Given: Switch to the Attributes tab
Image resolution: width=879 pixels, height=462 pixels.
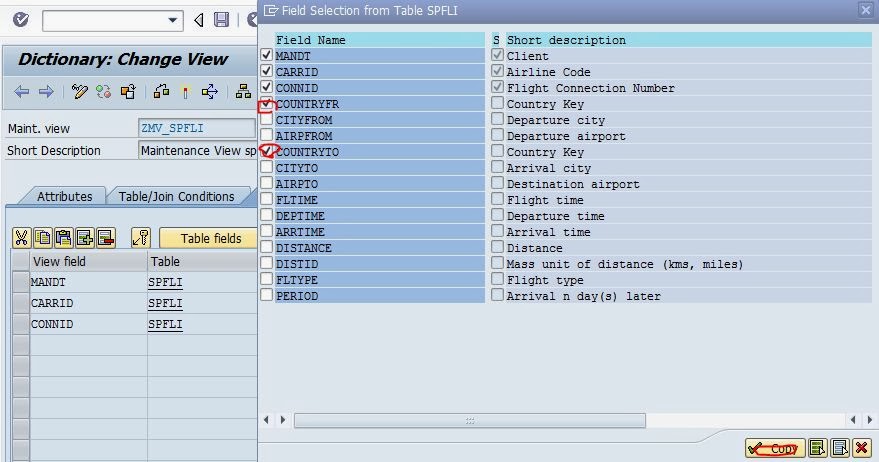Looking at the screenshot, I should click(x=64, y=197).
